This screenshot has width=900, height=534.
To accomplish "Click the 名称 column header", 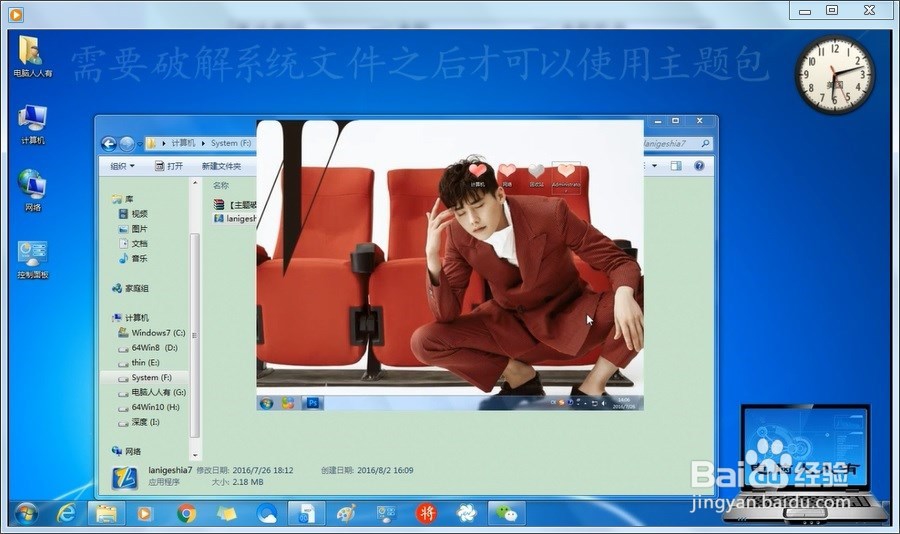I will click(221, 185).
